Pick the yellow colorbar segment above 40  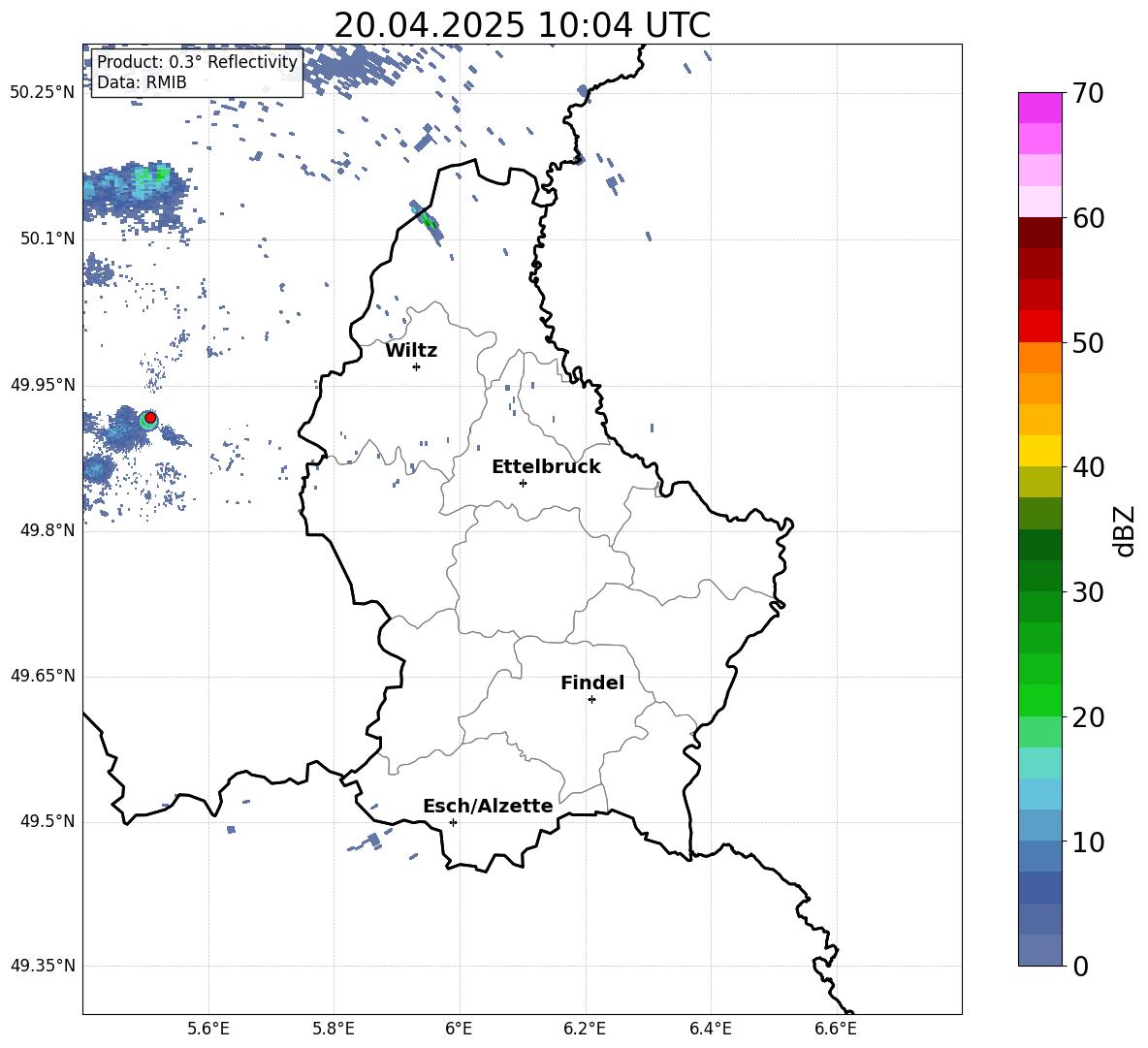point(1040,451)
